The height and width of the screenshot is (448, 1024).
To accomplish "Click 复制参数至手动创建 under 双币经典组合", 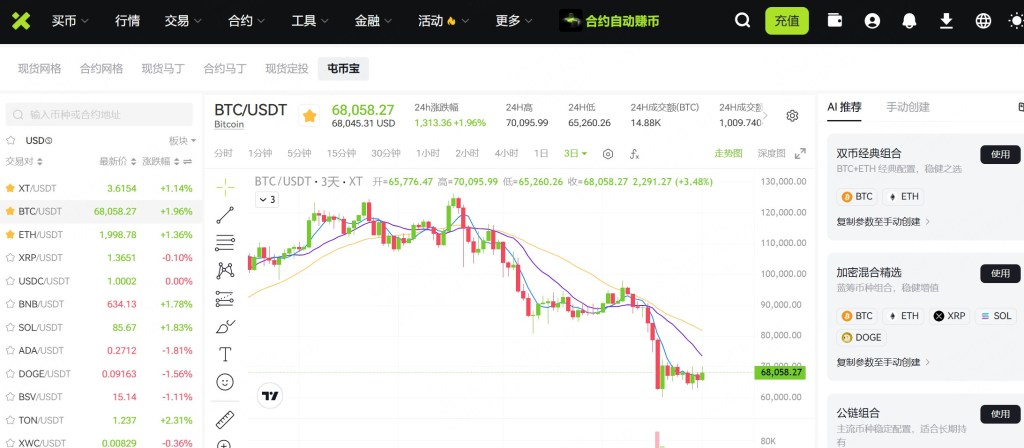I will (x=884, y=221).
